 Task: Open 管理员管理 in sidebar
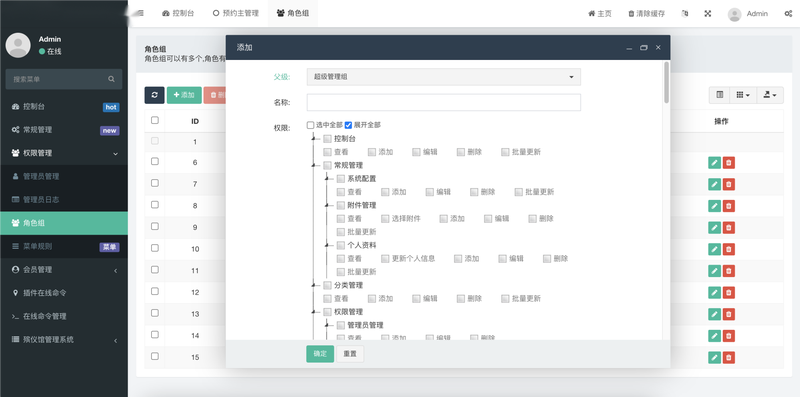pos(64,176)
